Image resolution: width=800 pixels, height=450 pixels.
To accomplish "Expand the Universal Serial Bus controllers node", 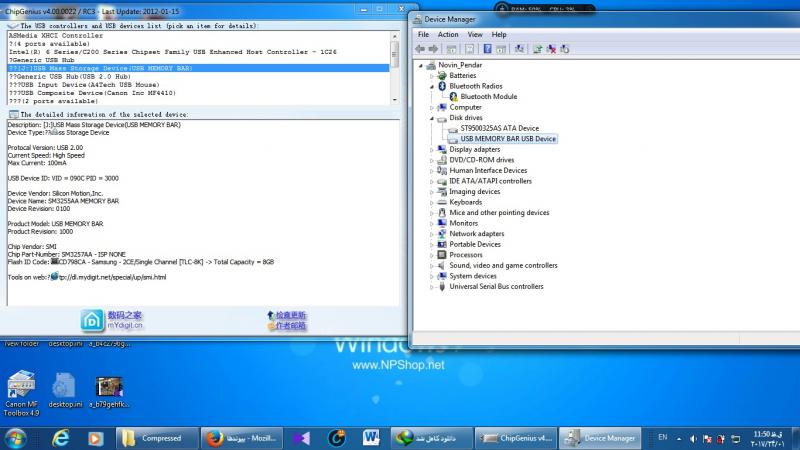I will pos(432,287).
